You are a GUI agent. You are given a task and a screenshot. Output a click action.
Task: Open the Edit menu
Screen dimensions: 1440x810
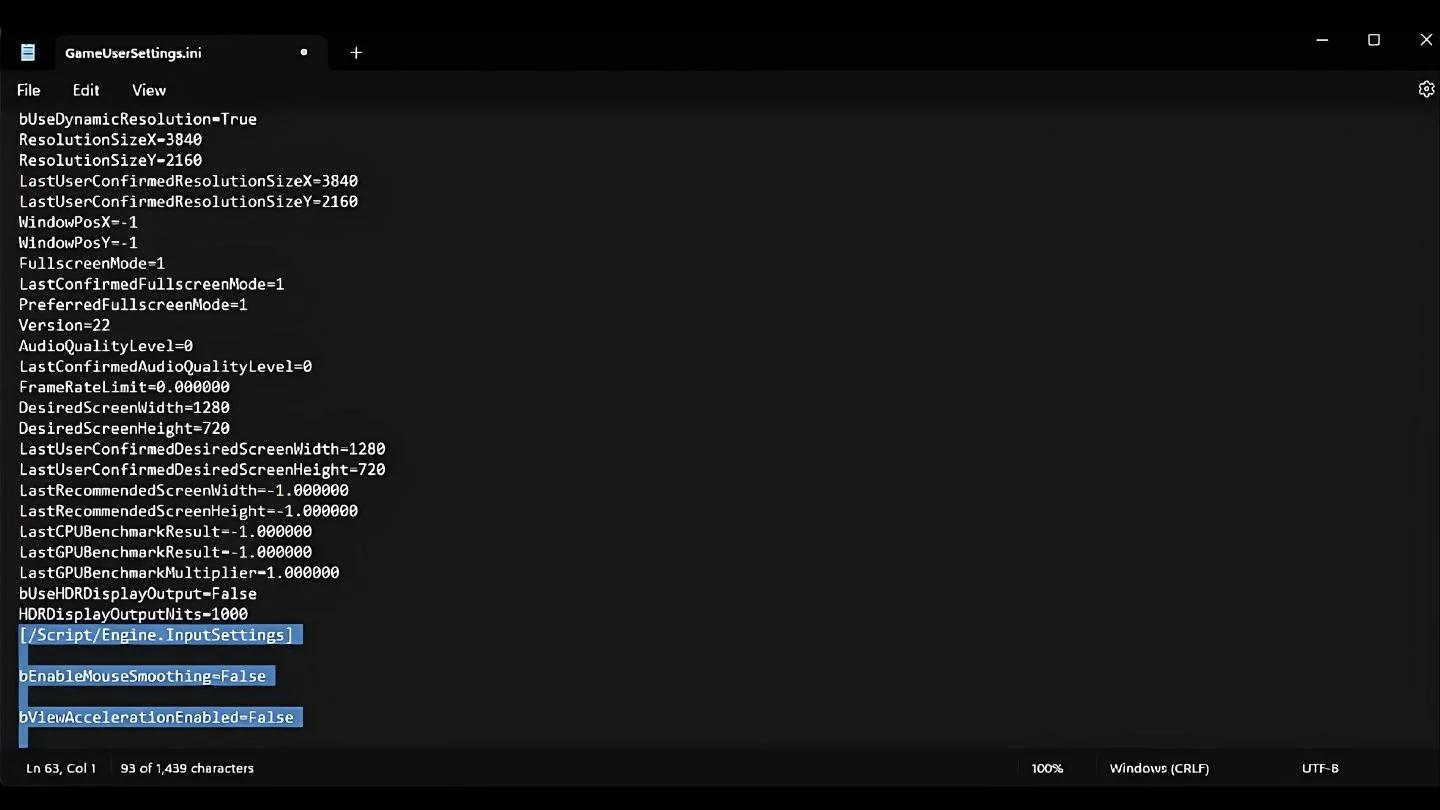click(86, 90)
